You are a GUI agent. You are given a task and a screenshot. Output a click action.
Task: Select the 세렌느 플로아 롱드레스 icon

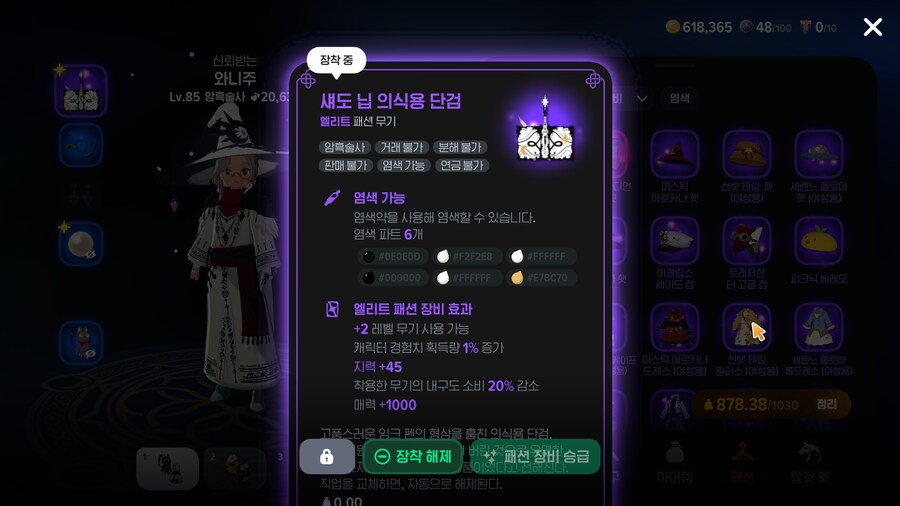point(818,327)
